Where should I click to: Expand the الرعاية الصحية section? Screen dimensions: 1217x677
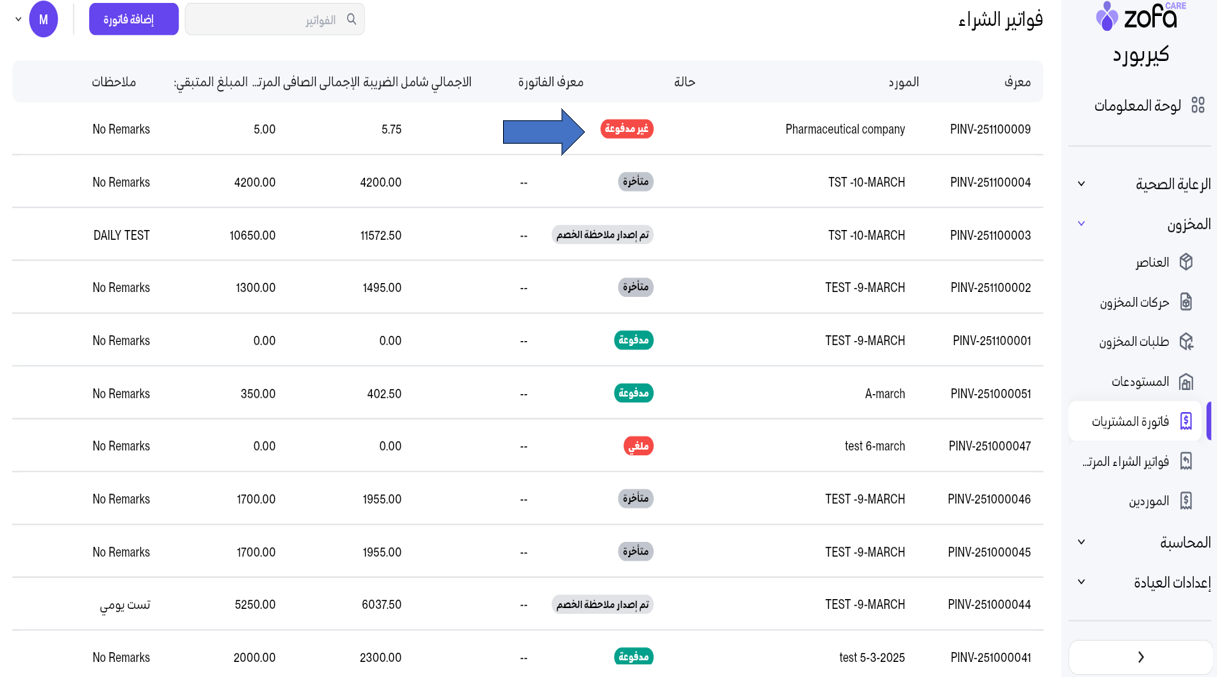point(1081,184)
